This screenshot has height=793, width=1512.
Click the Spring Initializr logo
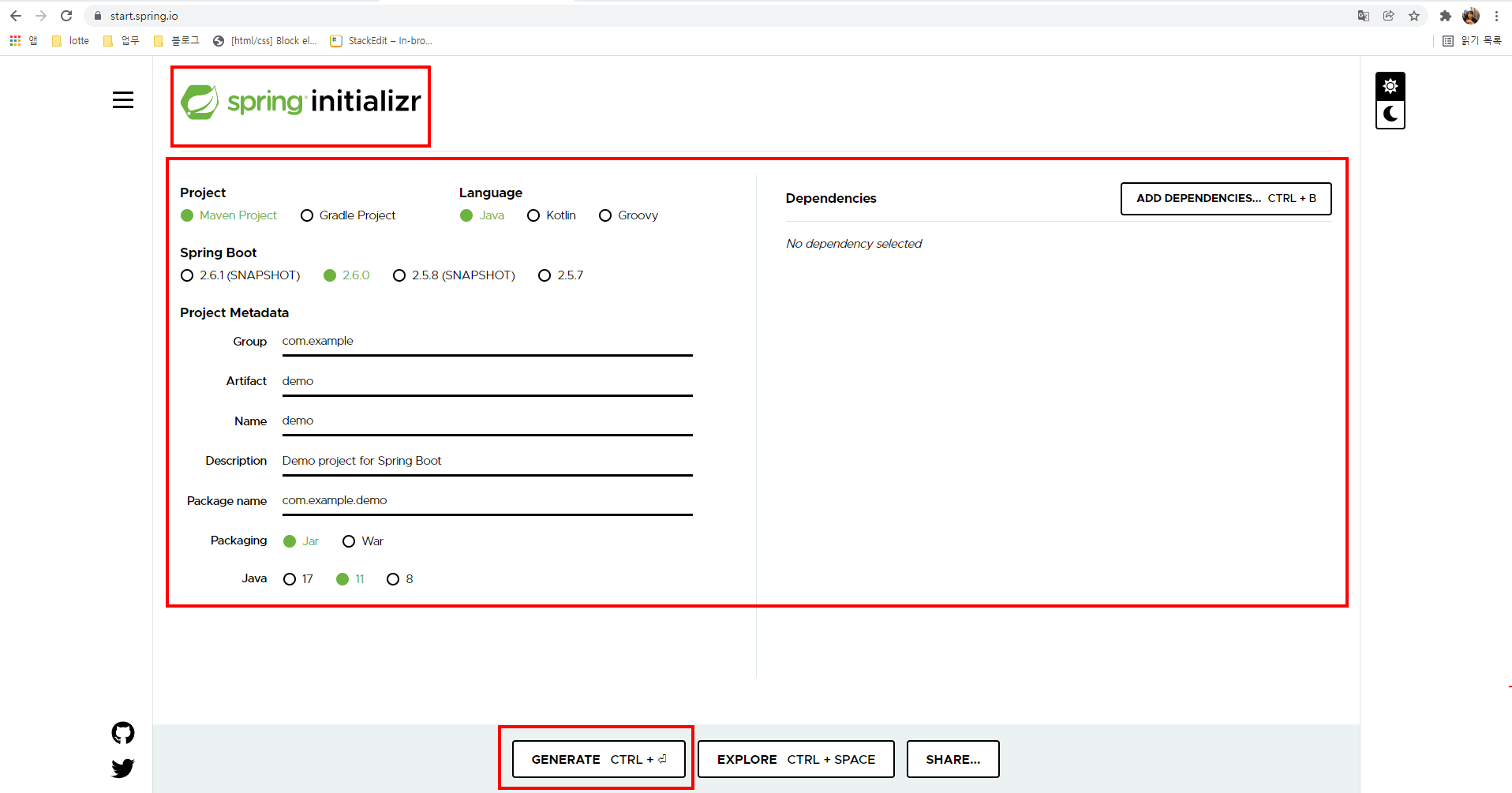(301, 102)
